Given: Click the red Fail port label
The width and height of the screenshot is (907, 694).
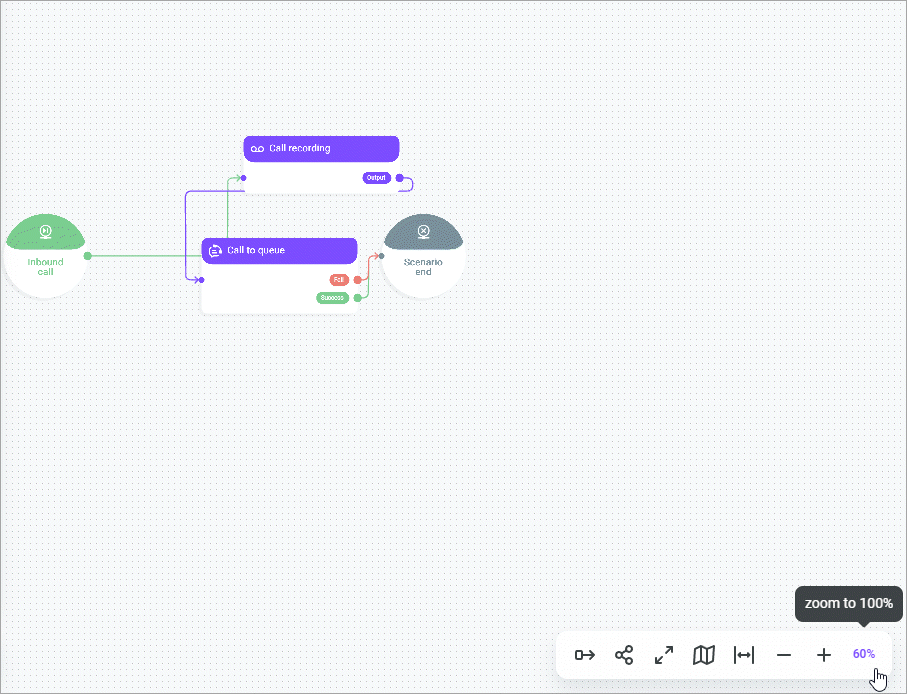Looking at the screenshot, I should [x=339, y=280].
